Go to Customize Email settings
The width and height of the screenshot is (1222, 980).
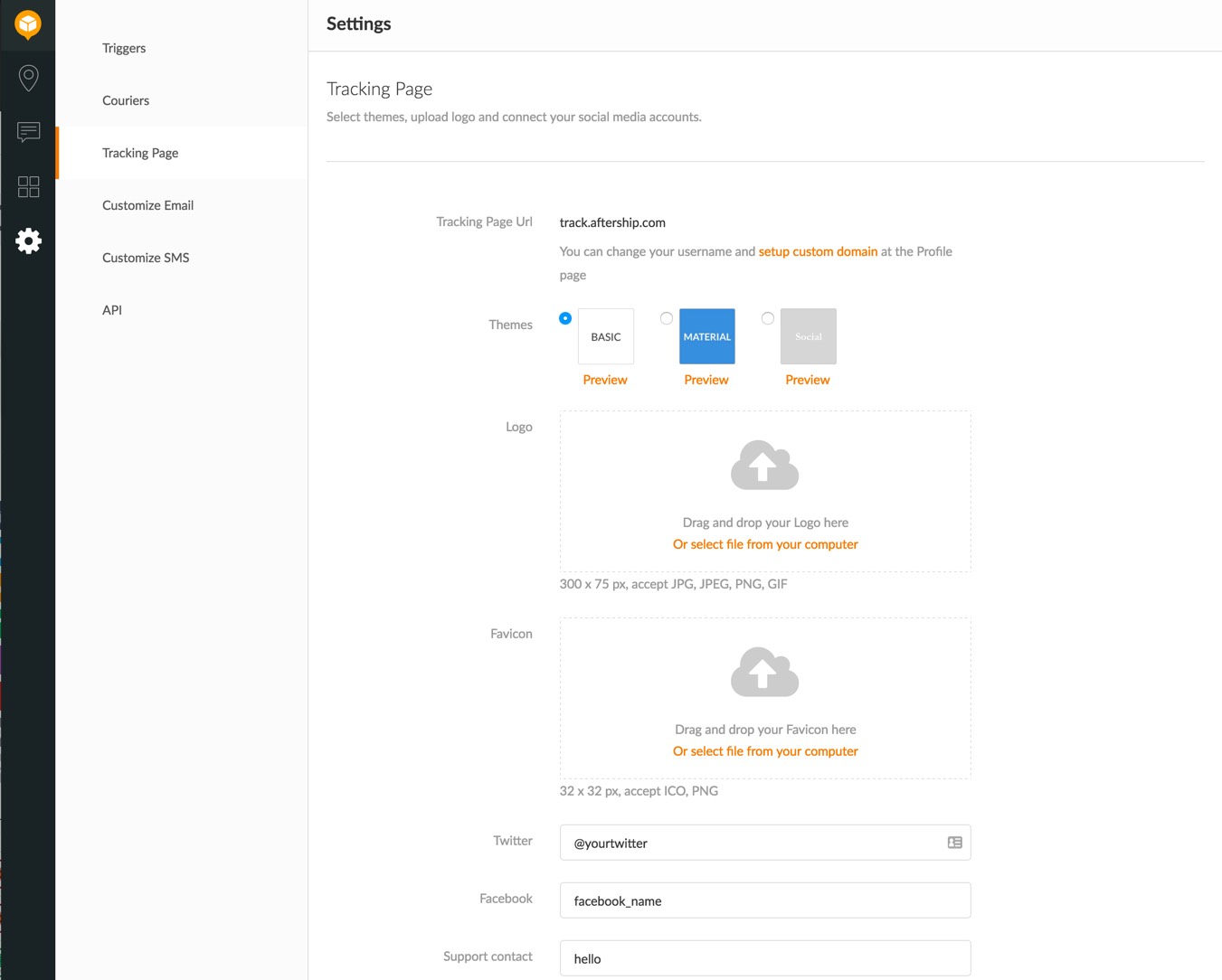click(x=147, y=205)
